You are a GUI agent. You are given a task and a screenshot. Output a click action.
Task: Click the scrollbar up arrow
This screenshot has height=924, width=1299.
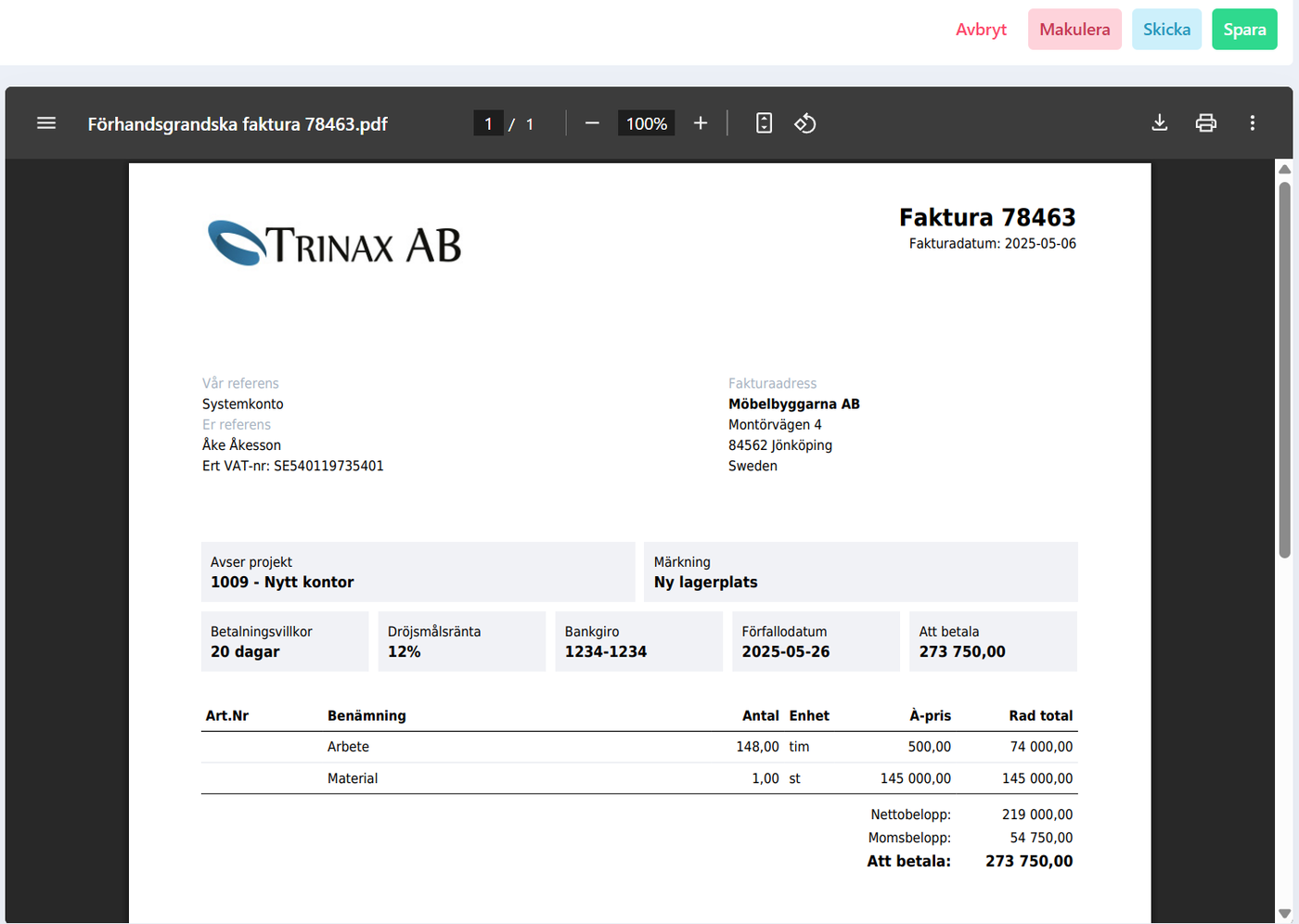(x=1285, y=169)
